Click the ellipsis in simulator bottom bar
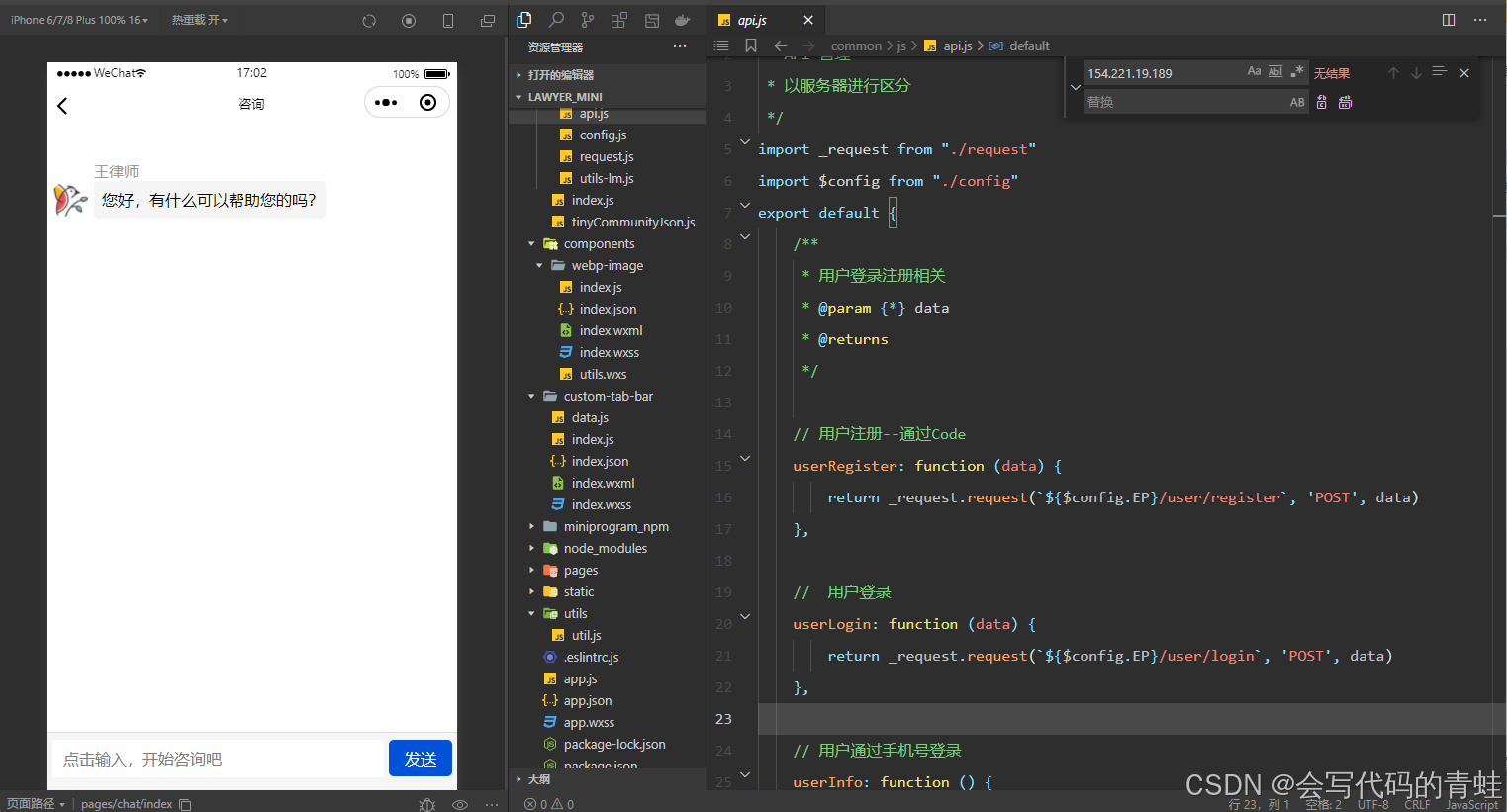Image resolution: width=1507 pixels, height=812 pixels. point(492,804)
